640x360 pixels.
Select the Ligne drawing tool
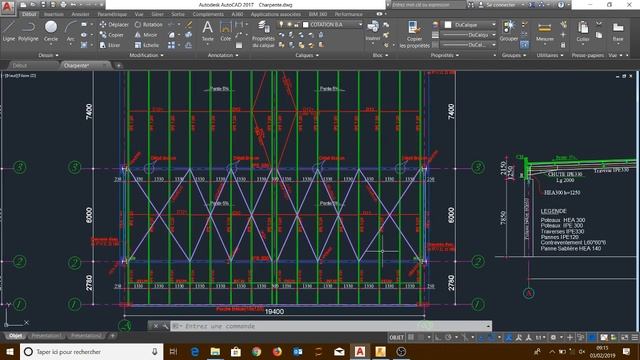click(x=9, y=31)
